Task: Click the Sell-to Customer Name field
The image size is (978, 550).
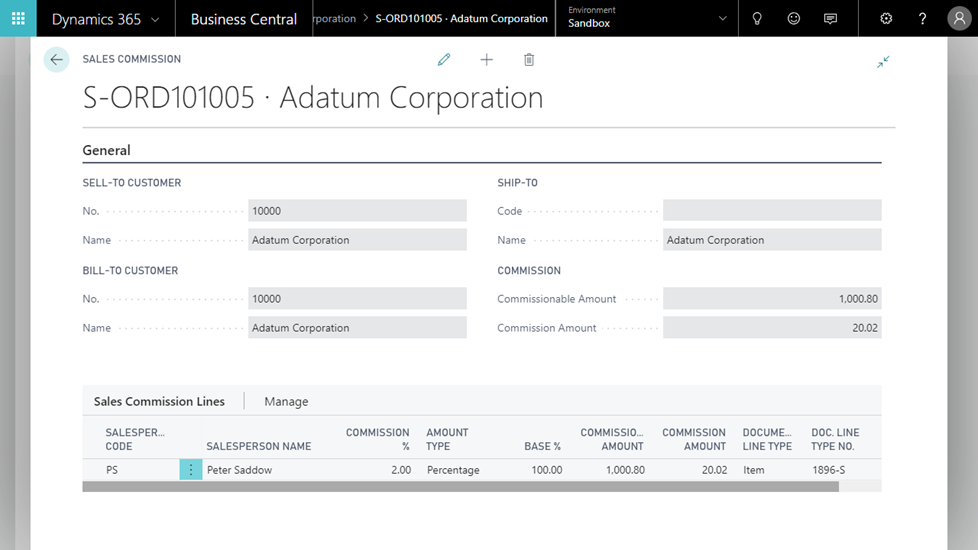Action: (x=357, y=240)
